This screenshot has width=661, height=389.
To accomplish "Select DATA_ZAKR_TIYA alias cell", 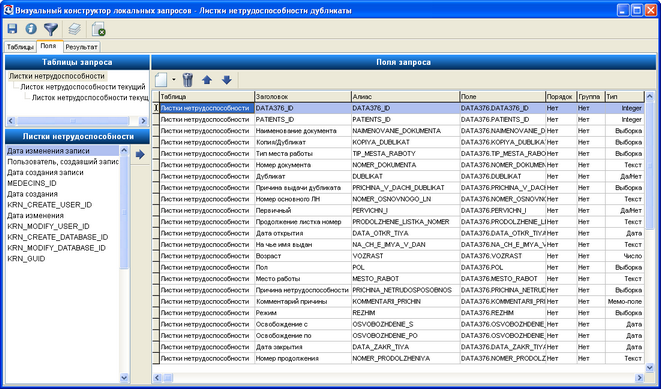I will (405, 347).
